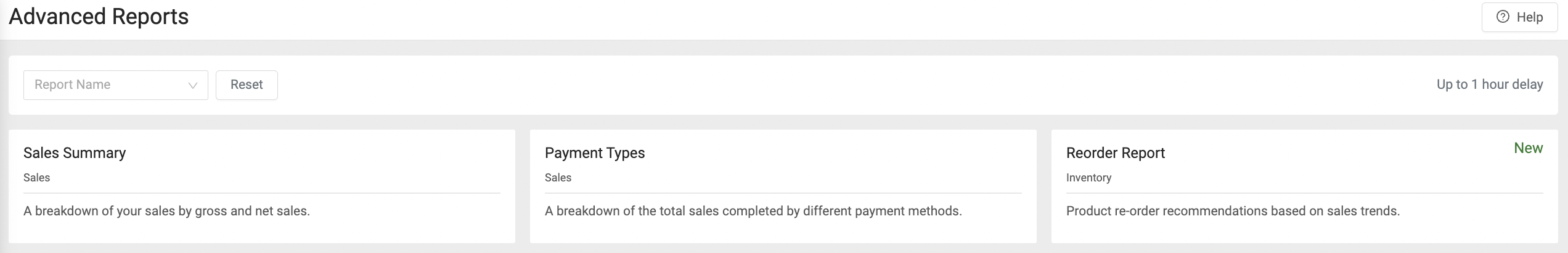Click Sales category under Sales Summary
The height and width of the screenshot is (253, 1568).
(x=36, y=178)
